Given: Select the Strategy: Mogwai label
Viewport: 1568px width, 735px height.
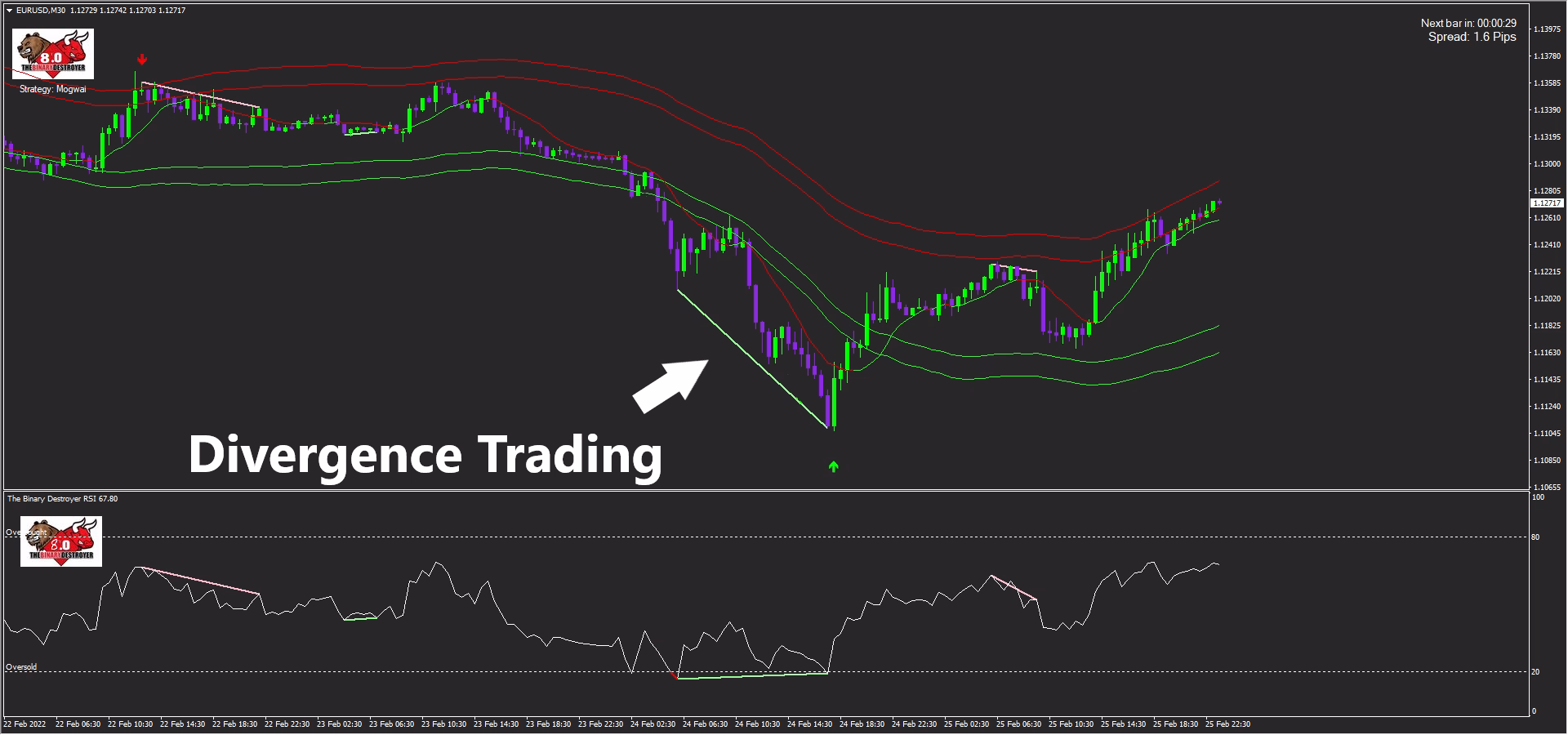Looking at the screenshot, I should [53, 89].
